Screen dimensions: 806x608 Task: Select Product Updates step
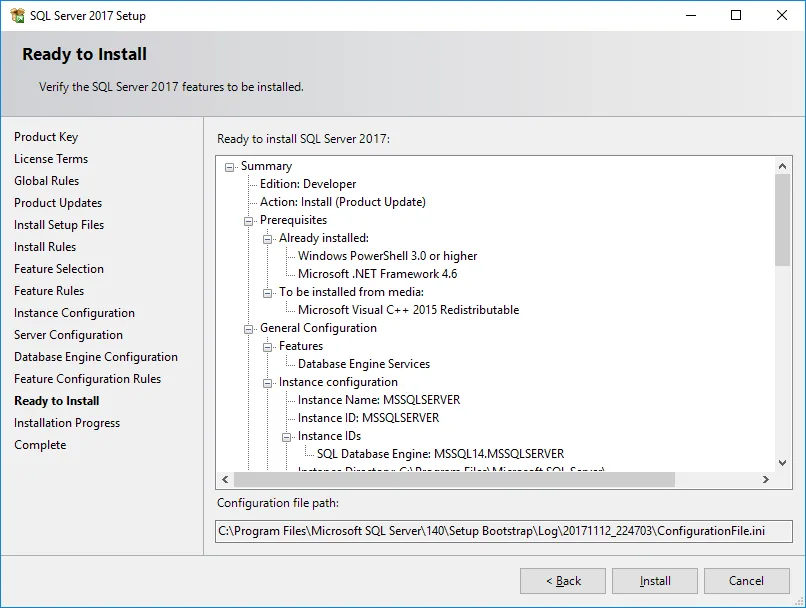(x=58, y=203)
